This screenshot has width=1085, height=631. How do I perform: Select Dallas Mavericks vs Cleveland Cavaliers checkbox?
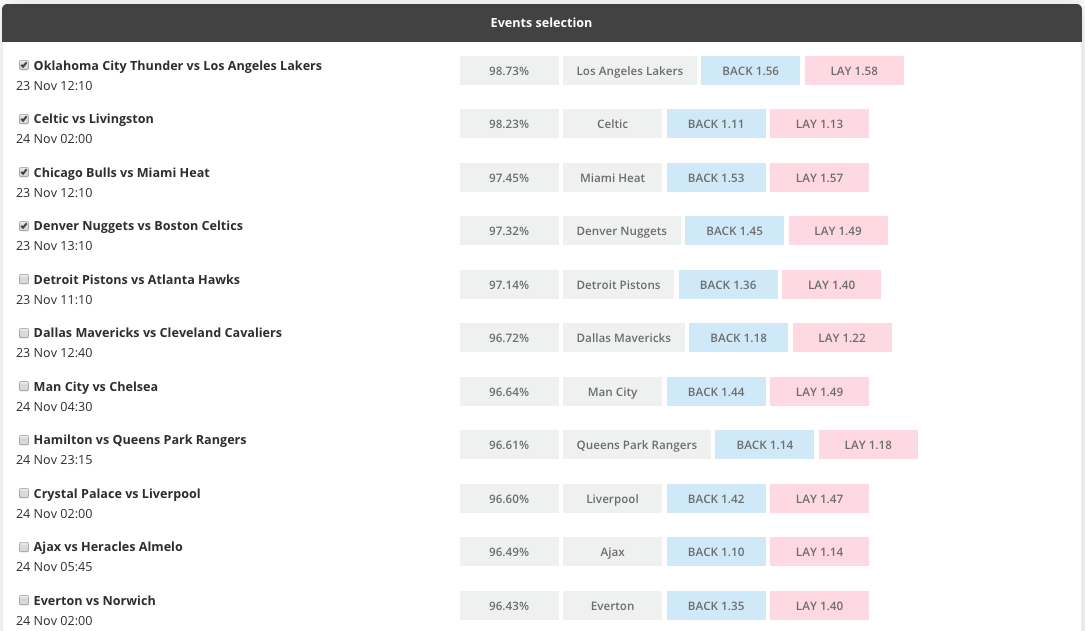pos(24,333)
